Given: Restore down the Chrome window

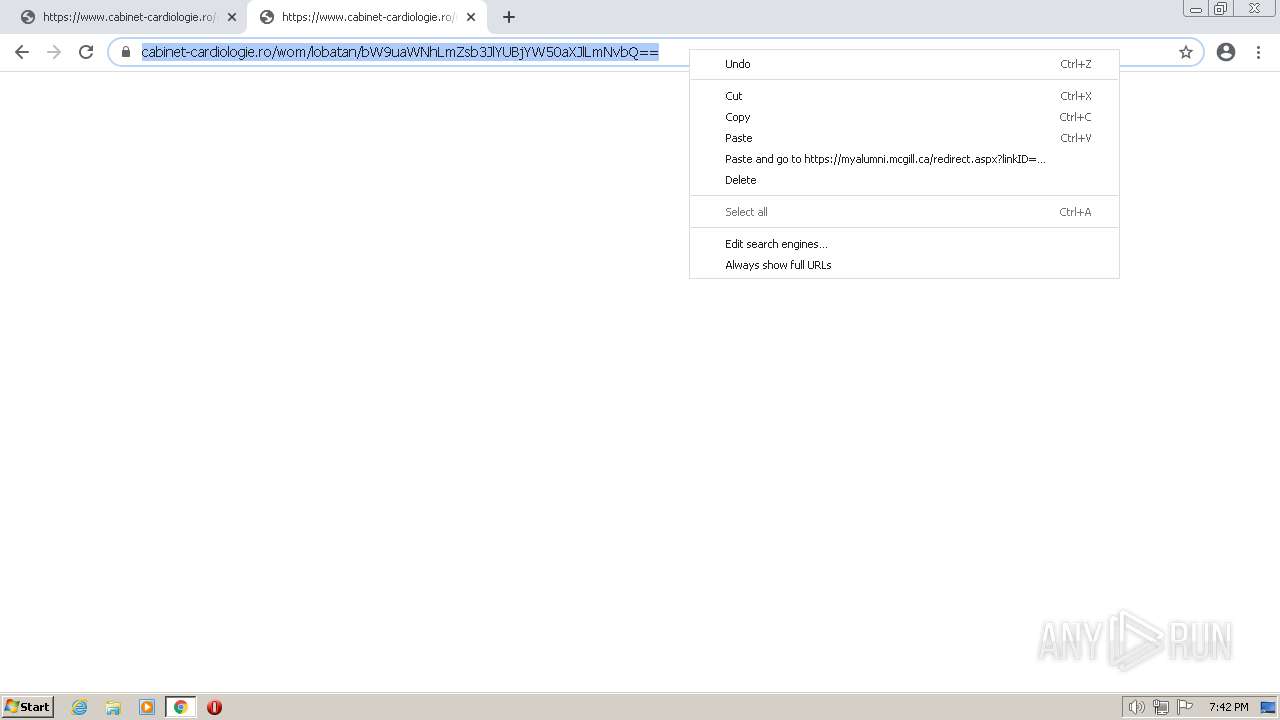Looking at the screenshot, I should pyautogui.click(x=1221, y=9).
